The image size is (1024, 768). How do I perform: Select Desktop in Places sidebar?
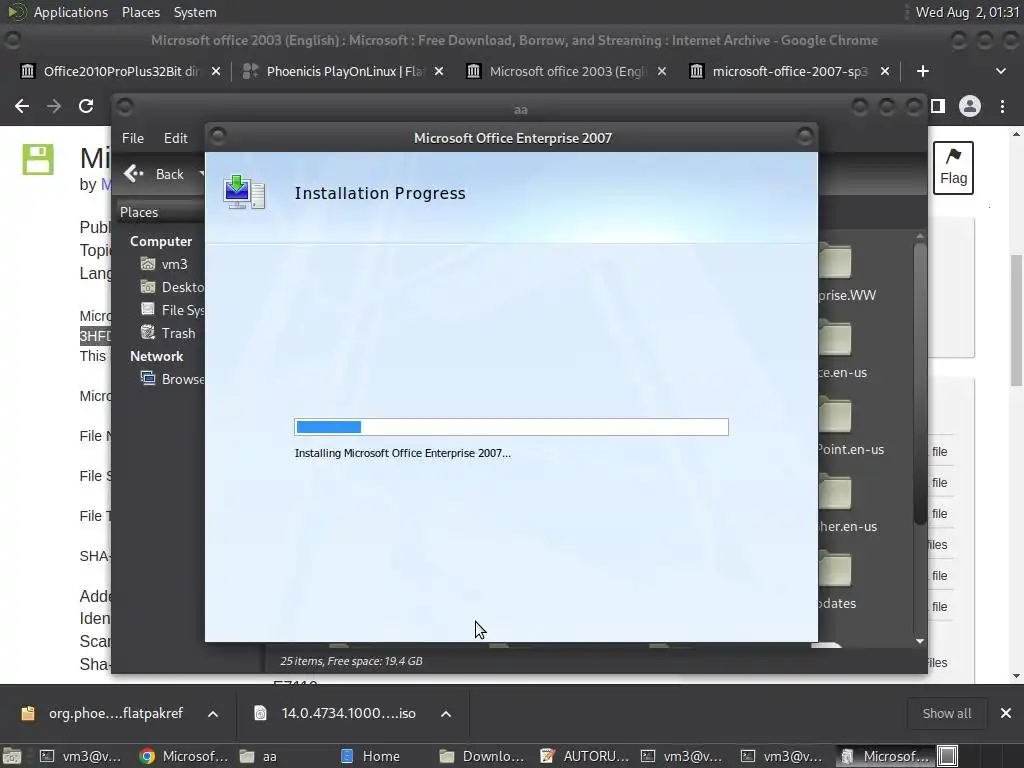pyautogui.click(x=172, y=287)
